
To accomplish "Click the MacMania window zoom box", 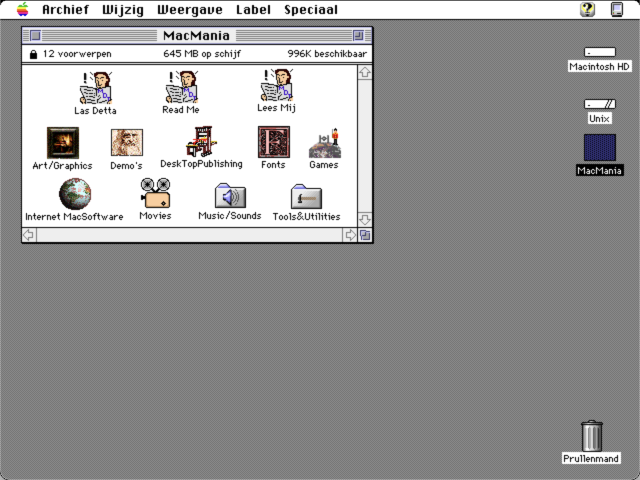I will pyautogui.click(x=358, y=36).
